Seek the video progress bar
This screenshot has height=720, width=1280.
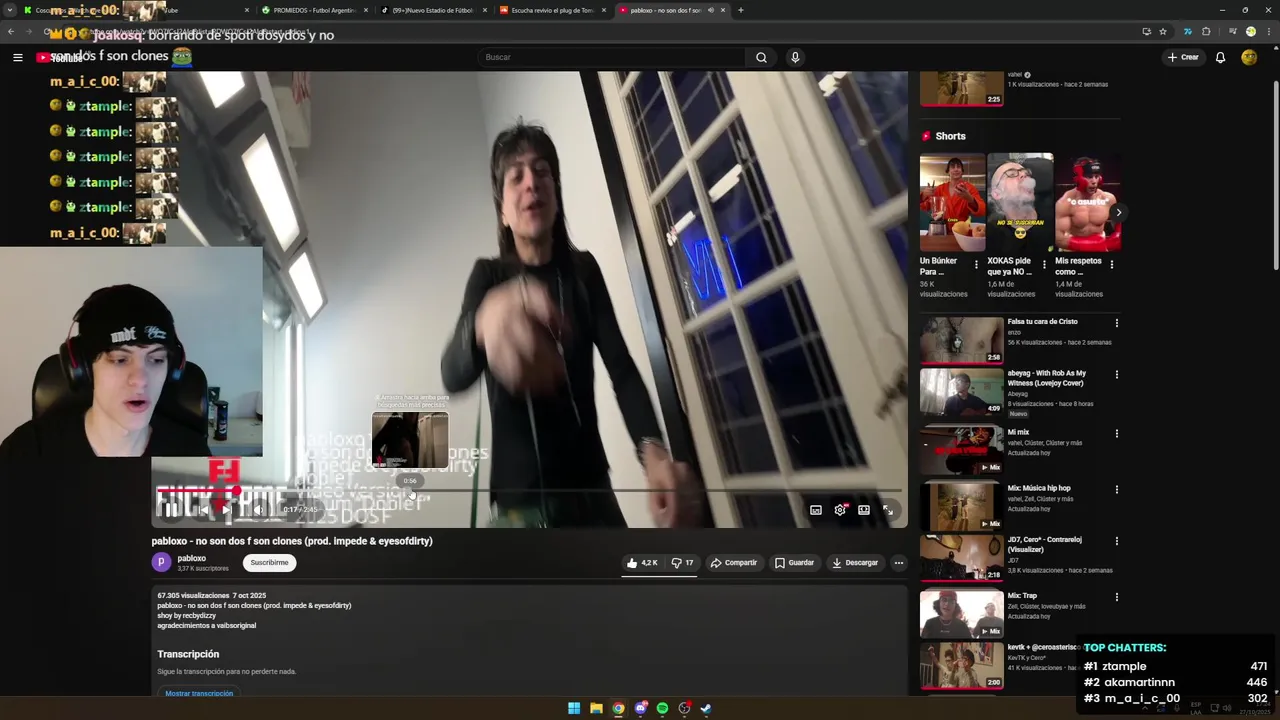[x=530, y=491]
